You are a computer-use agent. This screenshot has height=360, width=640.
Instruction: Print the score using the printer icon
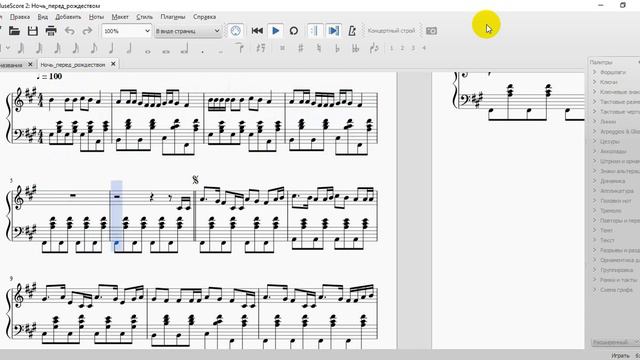(51, 31)
